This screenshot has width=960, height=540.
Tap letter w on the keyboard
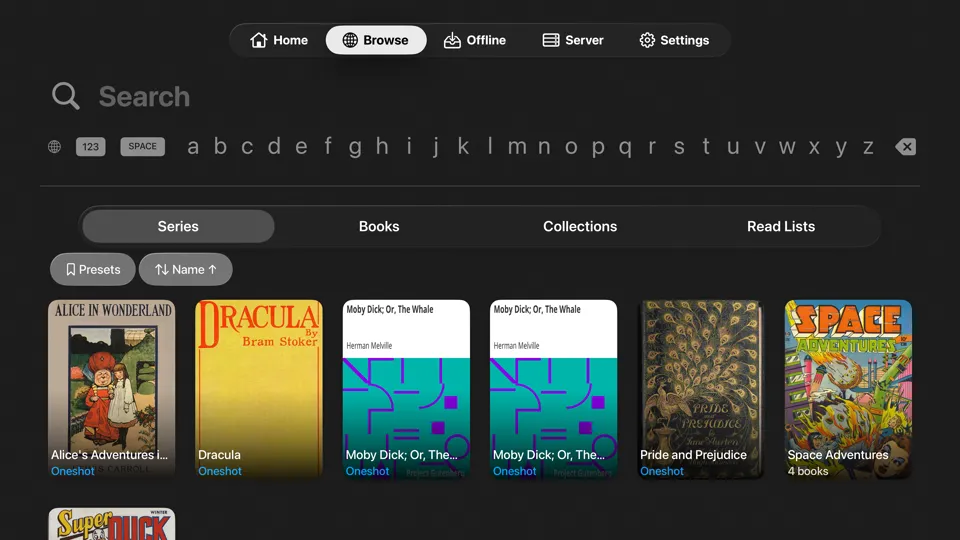point(787,147)
